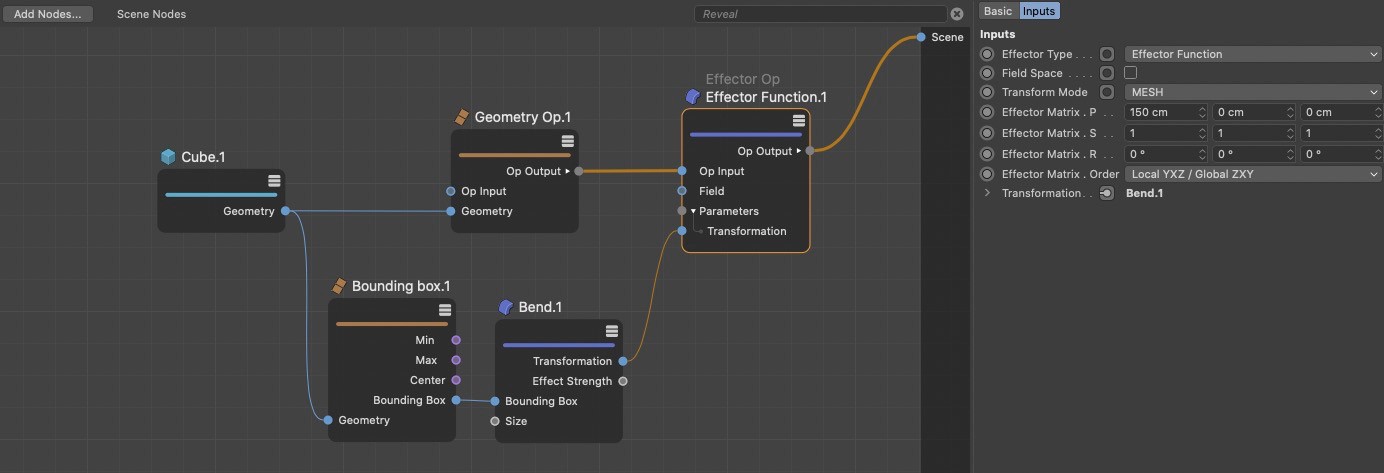Click the Inputs section header
The width and height of the screenshot is (1384, 473).
(997, 35)
